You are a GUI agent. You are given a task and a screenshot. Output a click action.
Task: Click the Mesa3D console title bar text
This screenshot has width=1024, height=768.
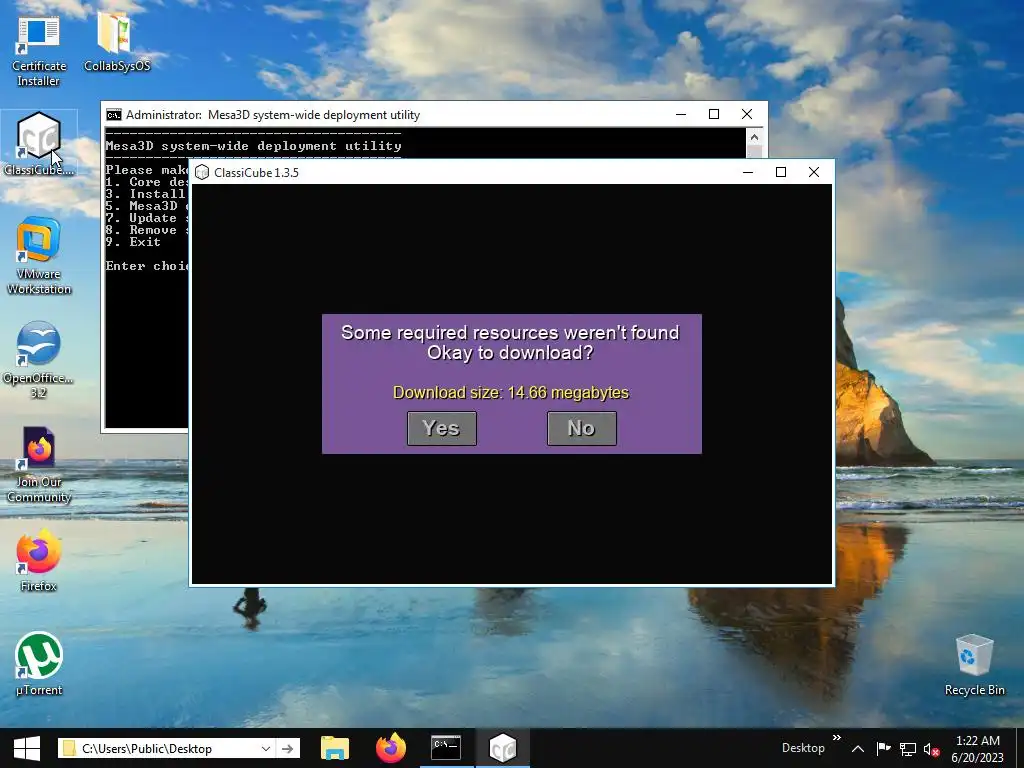[x=273, y=115]
